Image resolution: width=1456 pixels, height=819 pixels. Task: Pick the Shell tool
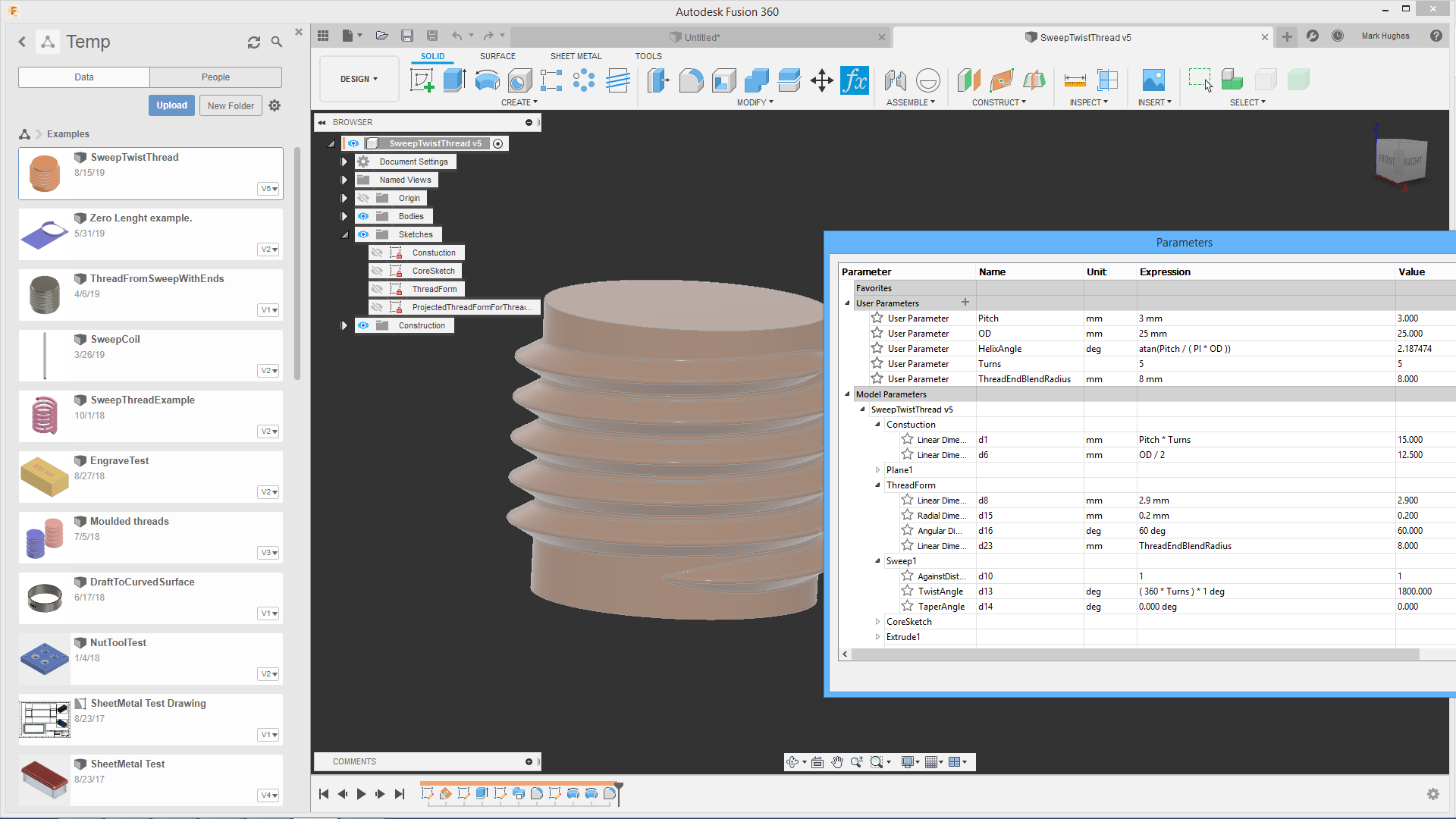click(724, 80)
